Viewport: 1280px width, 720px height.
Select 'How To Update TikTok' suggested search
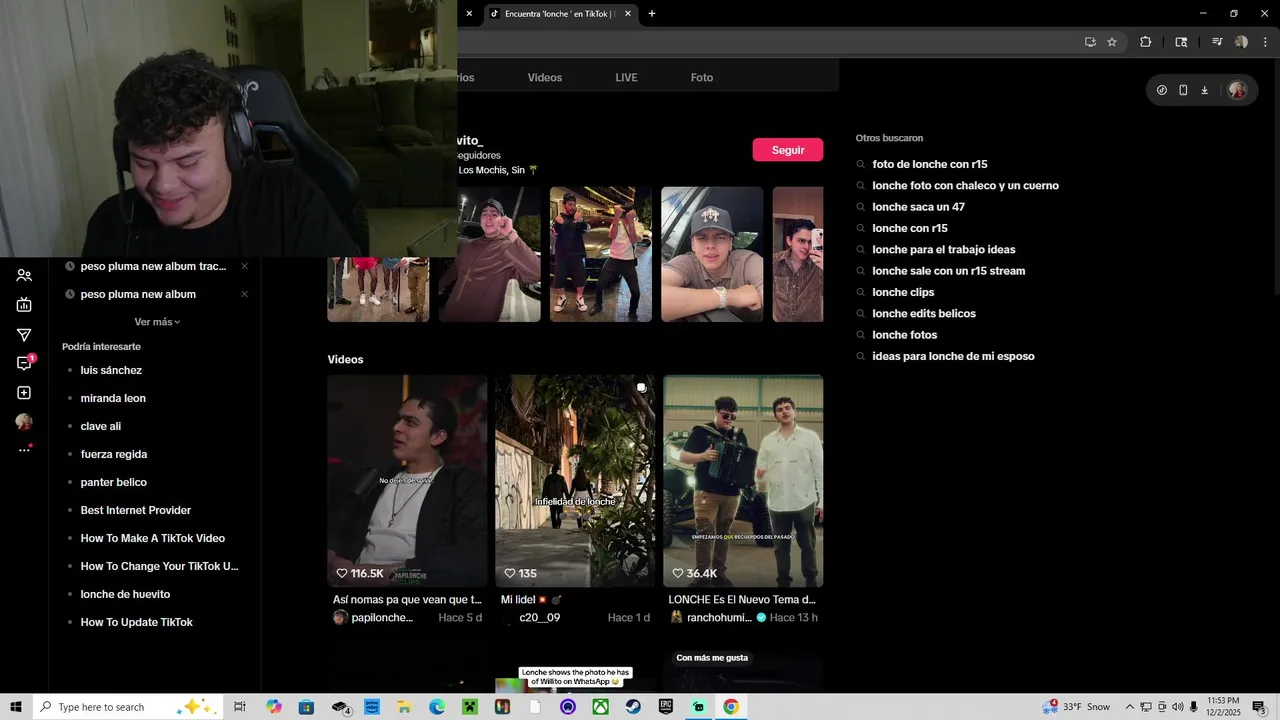(x=137, y=622)
